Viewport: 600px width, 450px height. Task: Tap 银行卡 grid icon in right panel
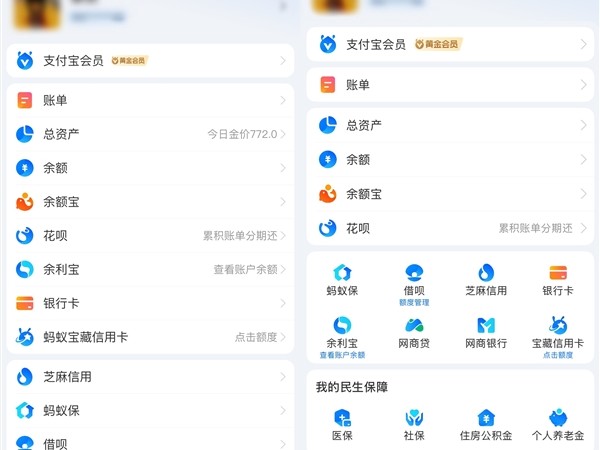pos(558,273)
